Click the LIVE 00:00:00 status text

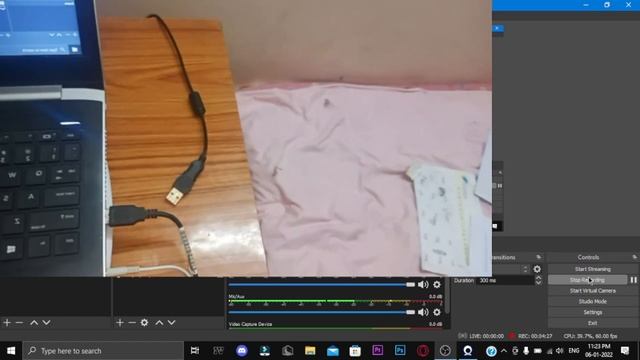pos(486,336)
